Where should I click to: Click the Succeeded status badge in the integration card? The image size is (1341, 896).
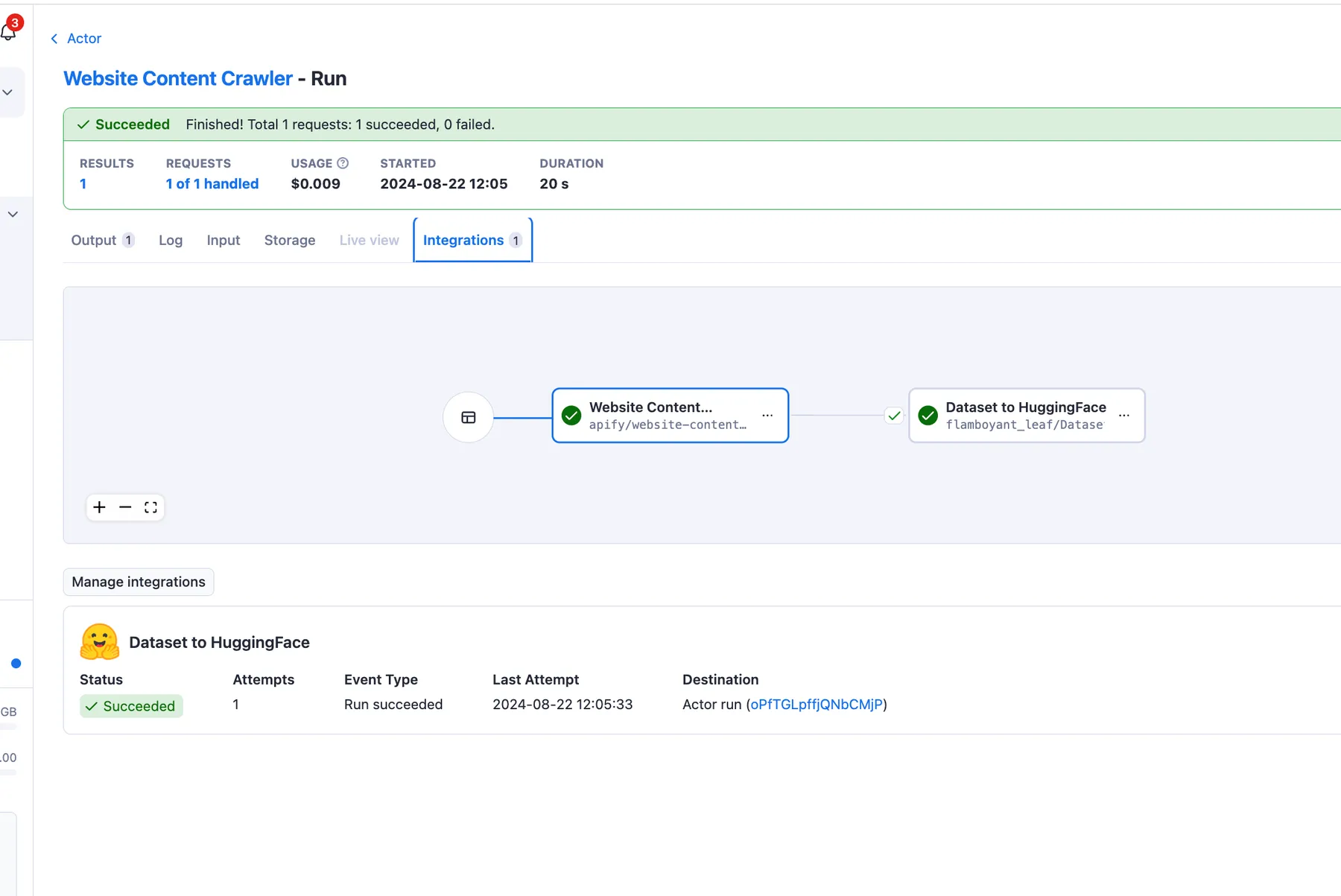point(131,706)
